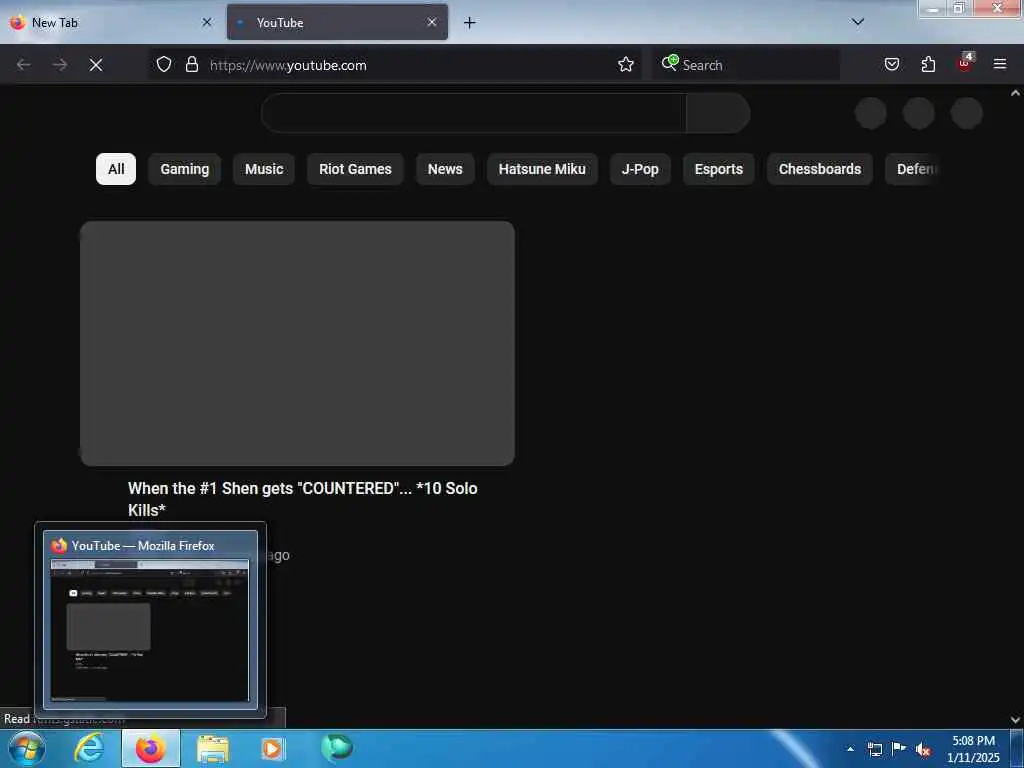Click the Firefox taskbar icon
1024x768 pixels.
(x=151, y=748)
